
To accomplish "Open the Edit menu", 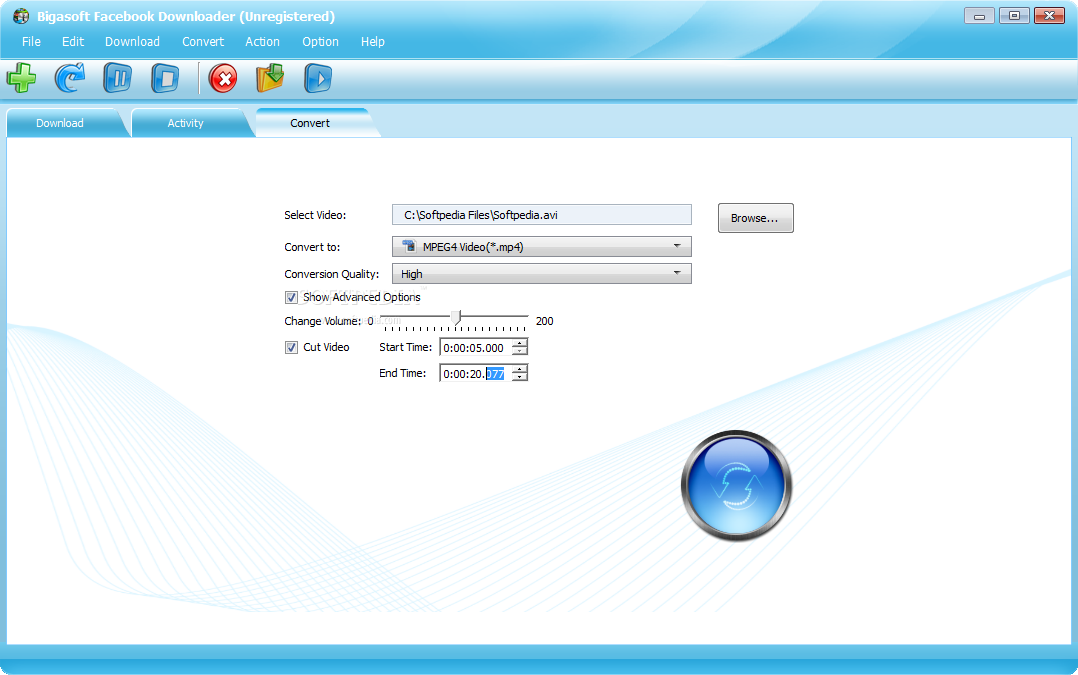I will click(x=73, y=42).
